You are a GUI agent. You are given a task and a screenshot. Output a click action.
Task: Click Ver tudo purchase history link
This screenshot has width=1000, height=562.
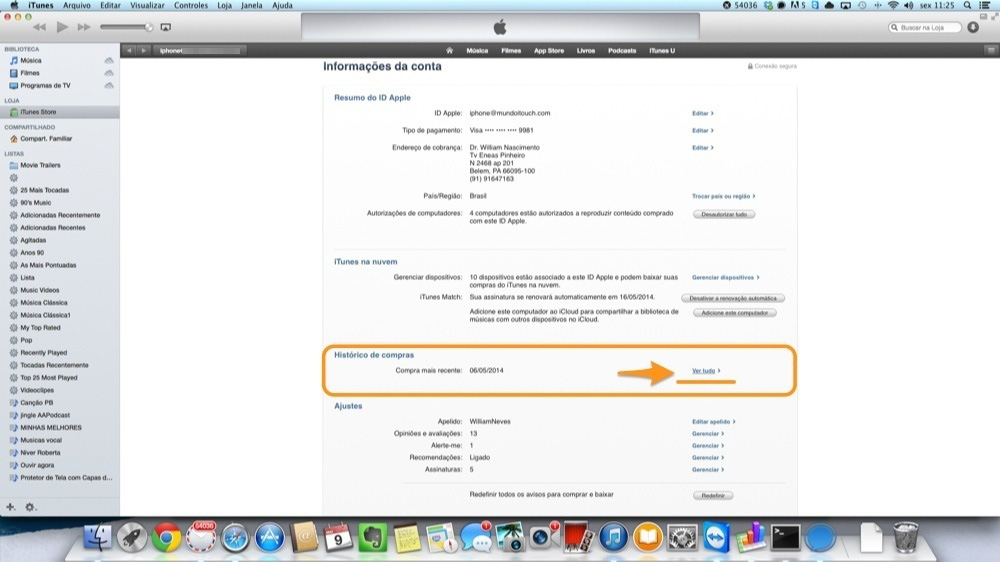point(706,371)
